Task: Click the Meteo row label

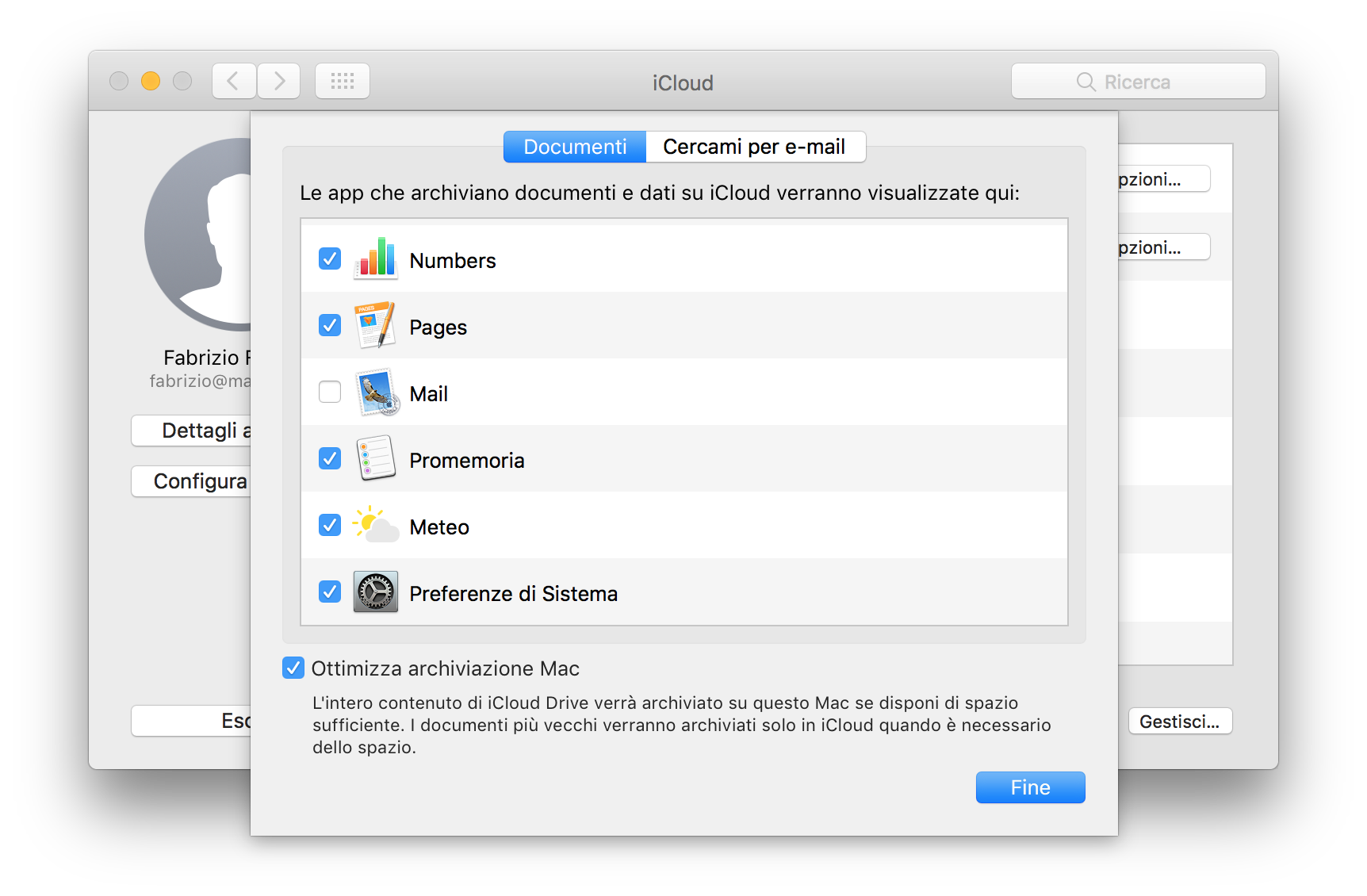Action: click(x=439, y=527)
